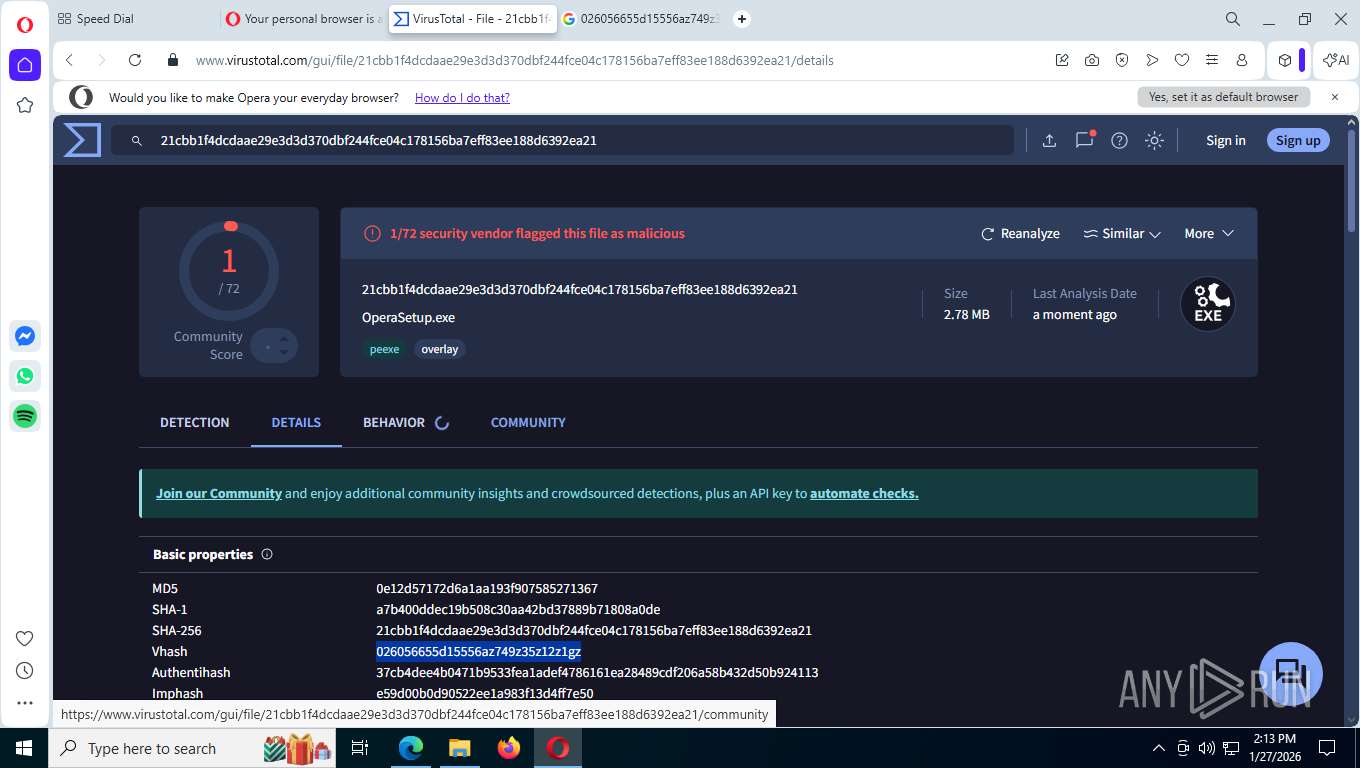Expand the Similar dropdown
Viewport: 1360px width, 768px height.
[x=1122, y=233]
